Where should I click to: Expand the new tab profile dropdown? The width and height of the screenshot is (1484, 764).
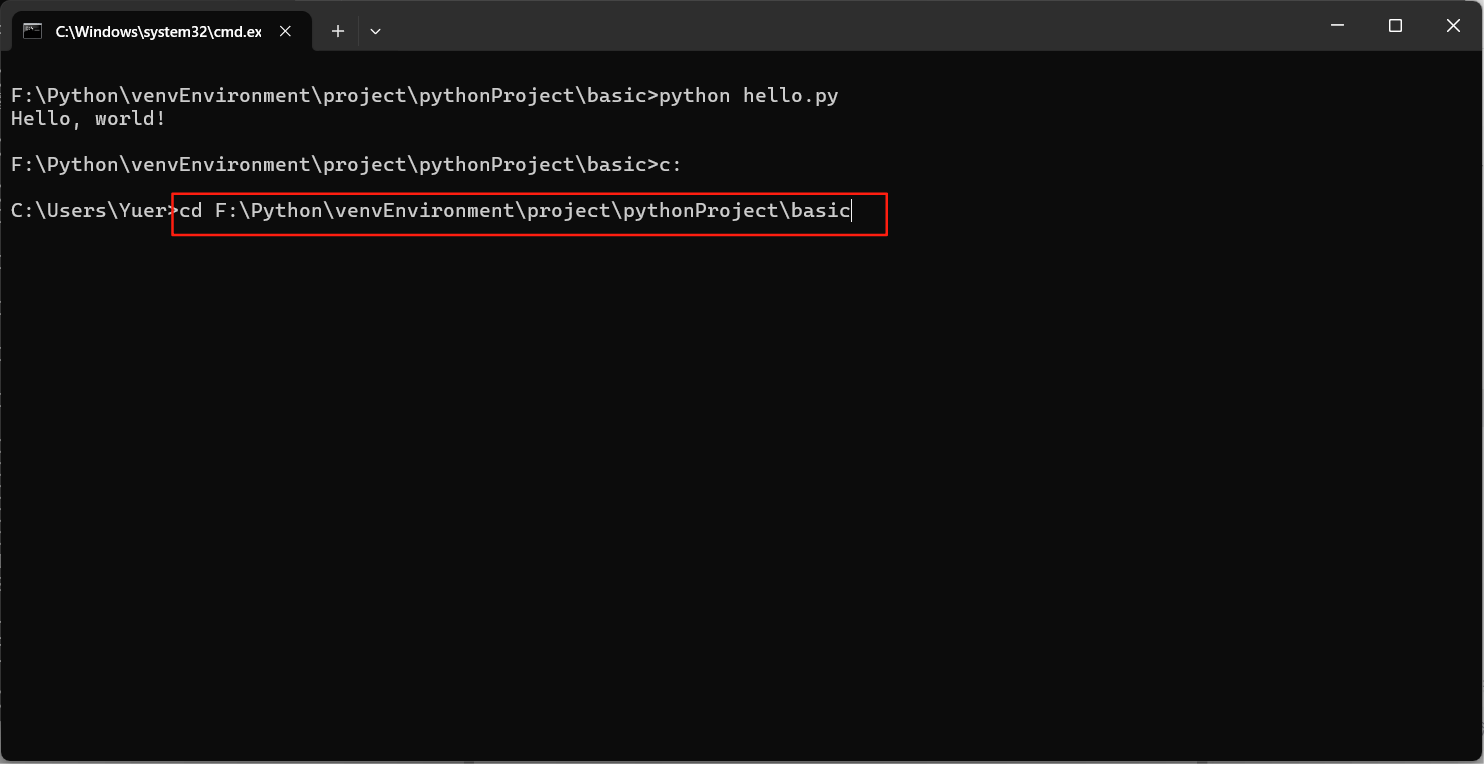[x=375, y=31]
